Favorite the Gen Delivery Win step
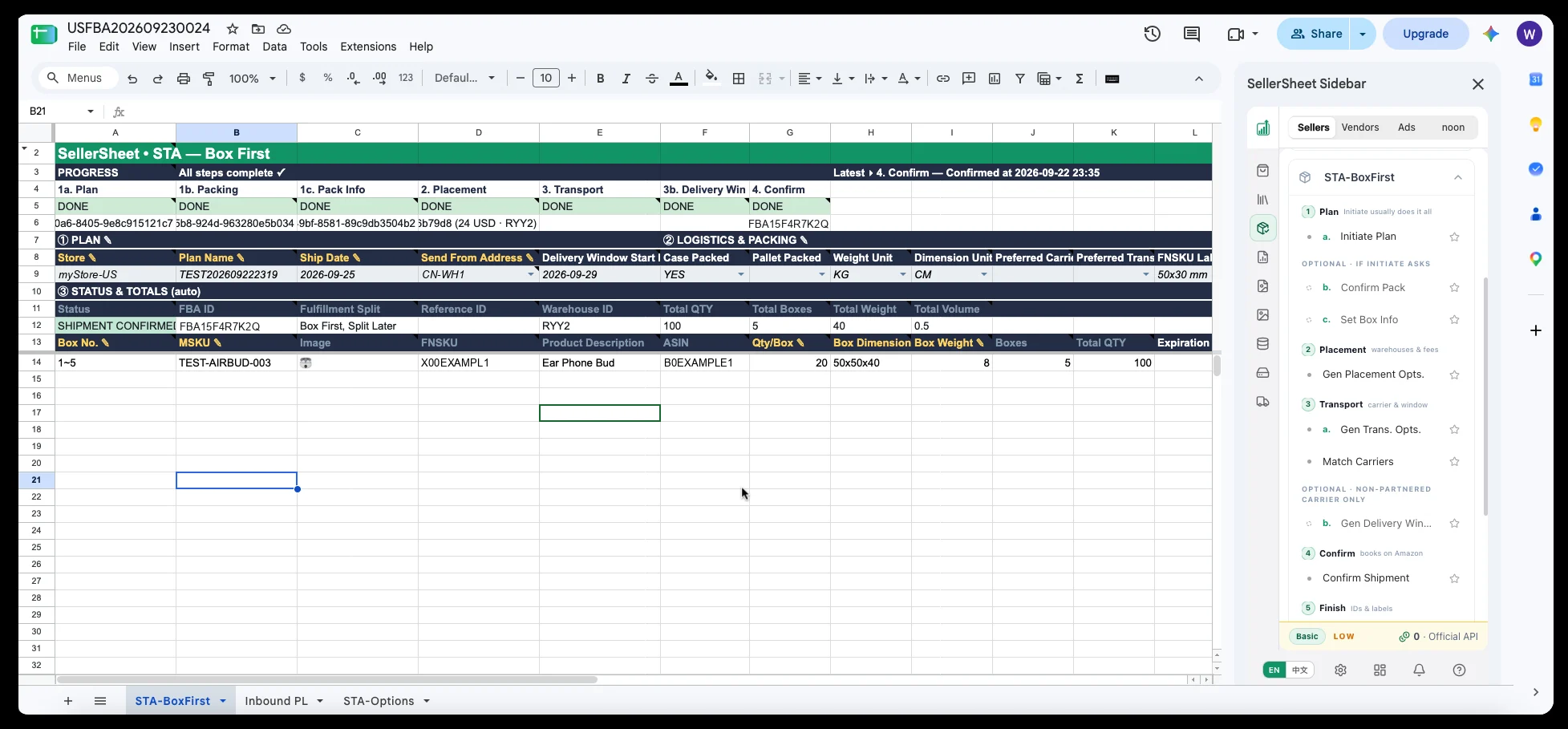Viewport: 1568px width, 729px height. point(1454,524)
